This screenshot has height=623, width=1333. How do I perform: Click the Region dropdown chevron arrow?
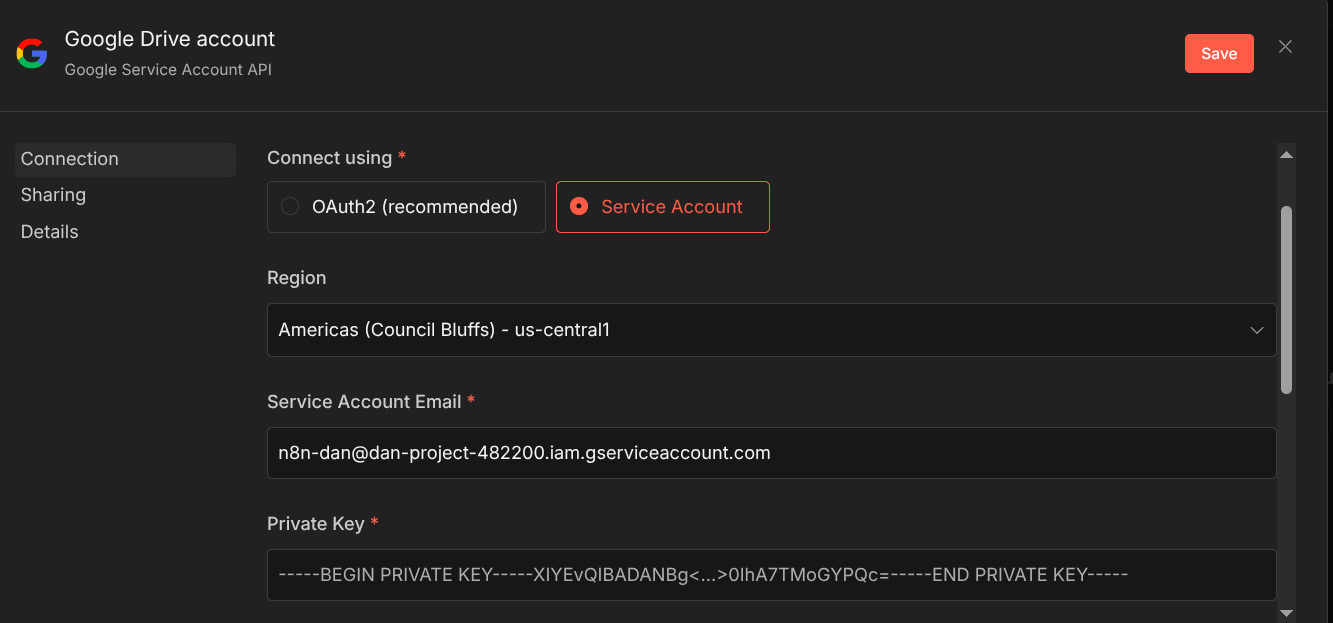[x=1257, y=330]
